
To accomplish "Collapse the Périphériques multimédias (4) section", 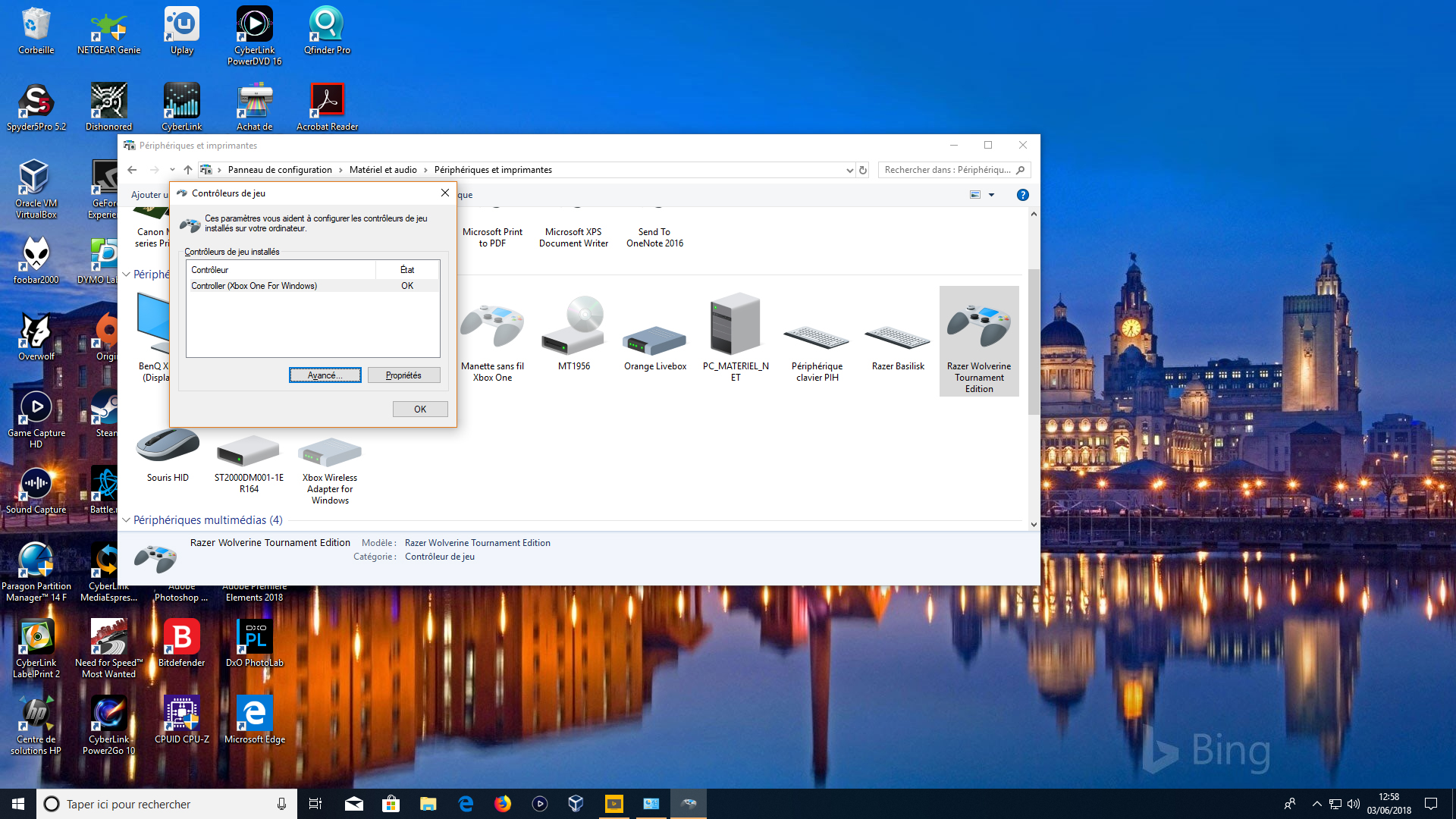I will pyautogui.click(x=127, y=520).
